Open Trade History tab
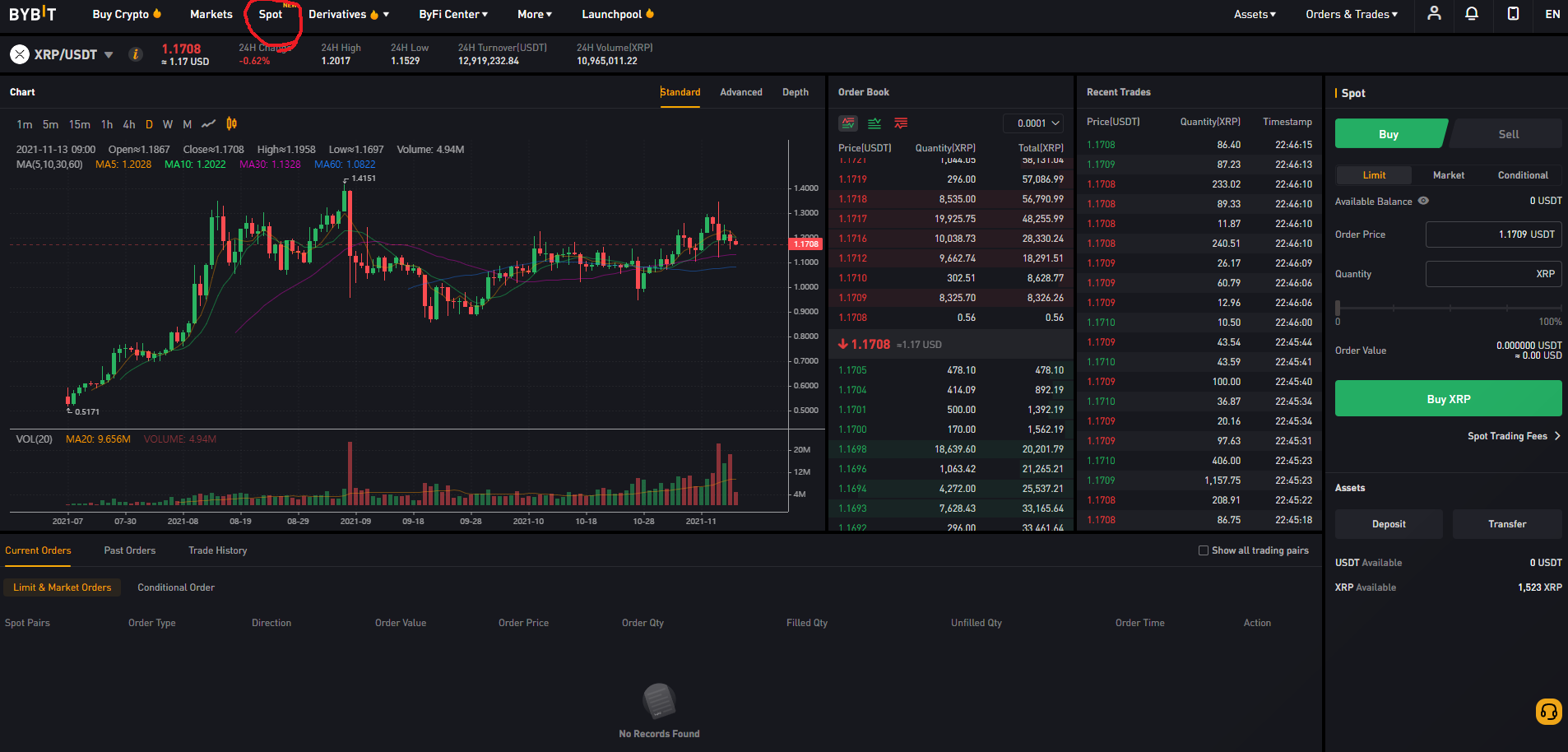Viewport: 1568px width, 752px height. click(218, 550)
